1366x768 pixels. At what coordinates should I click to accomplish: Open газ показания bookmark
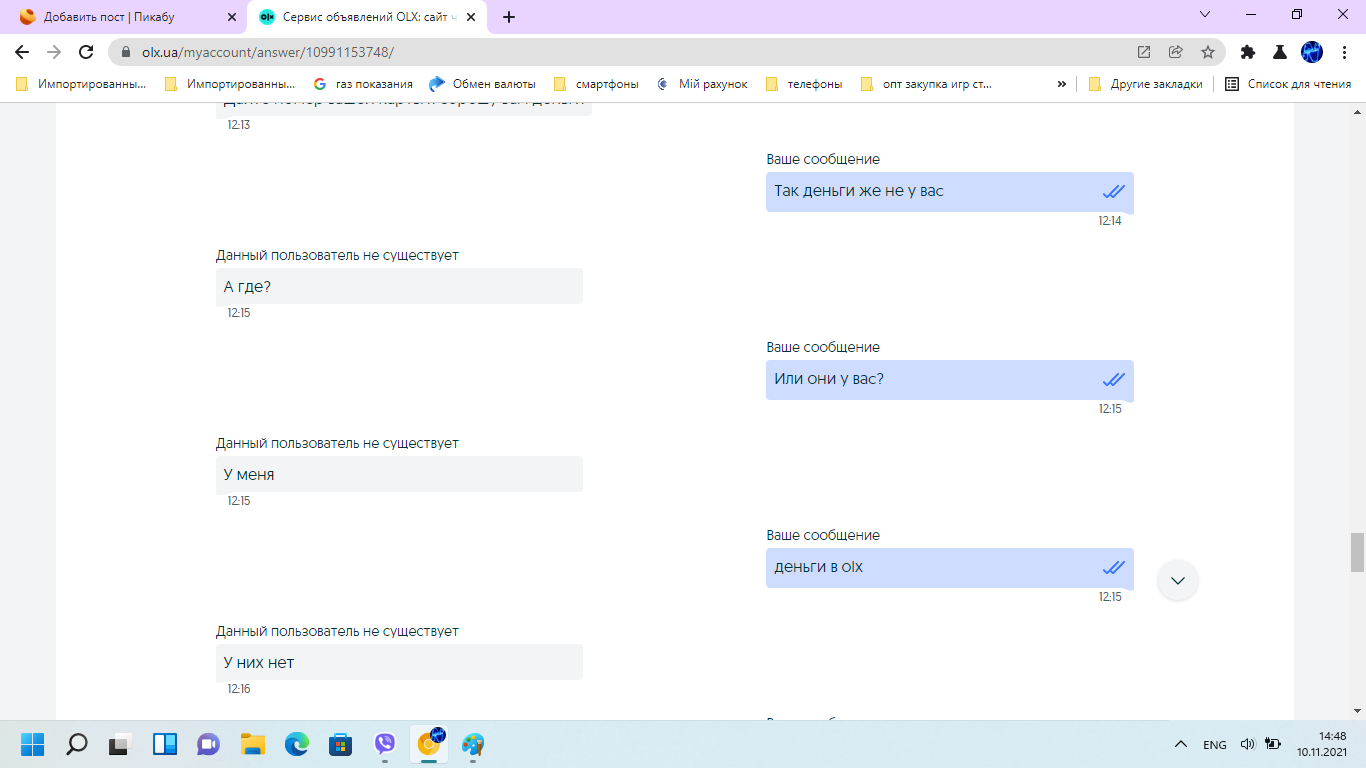[x=364, y=84]
